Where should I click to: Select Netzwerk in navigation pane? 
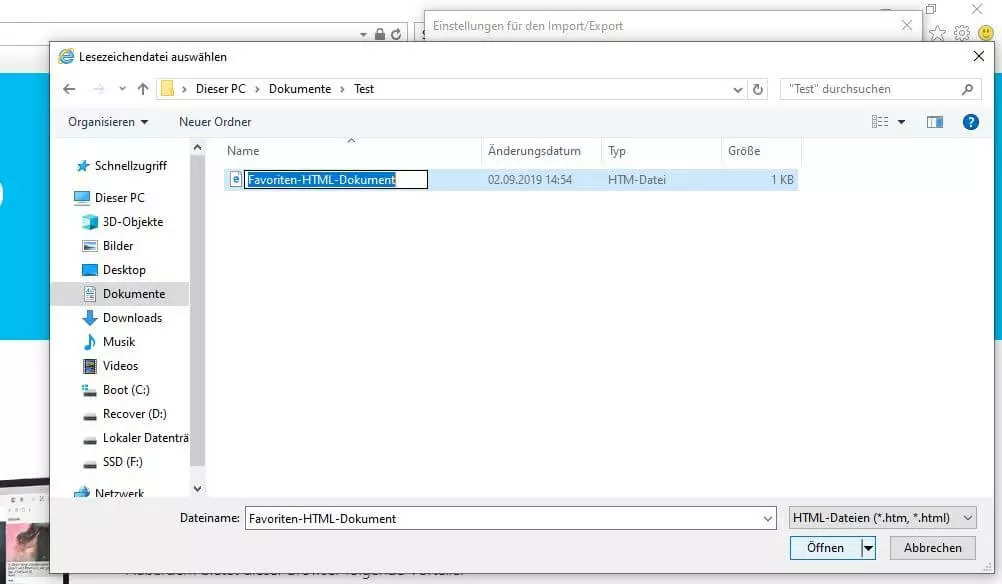[119, 493]
